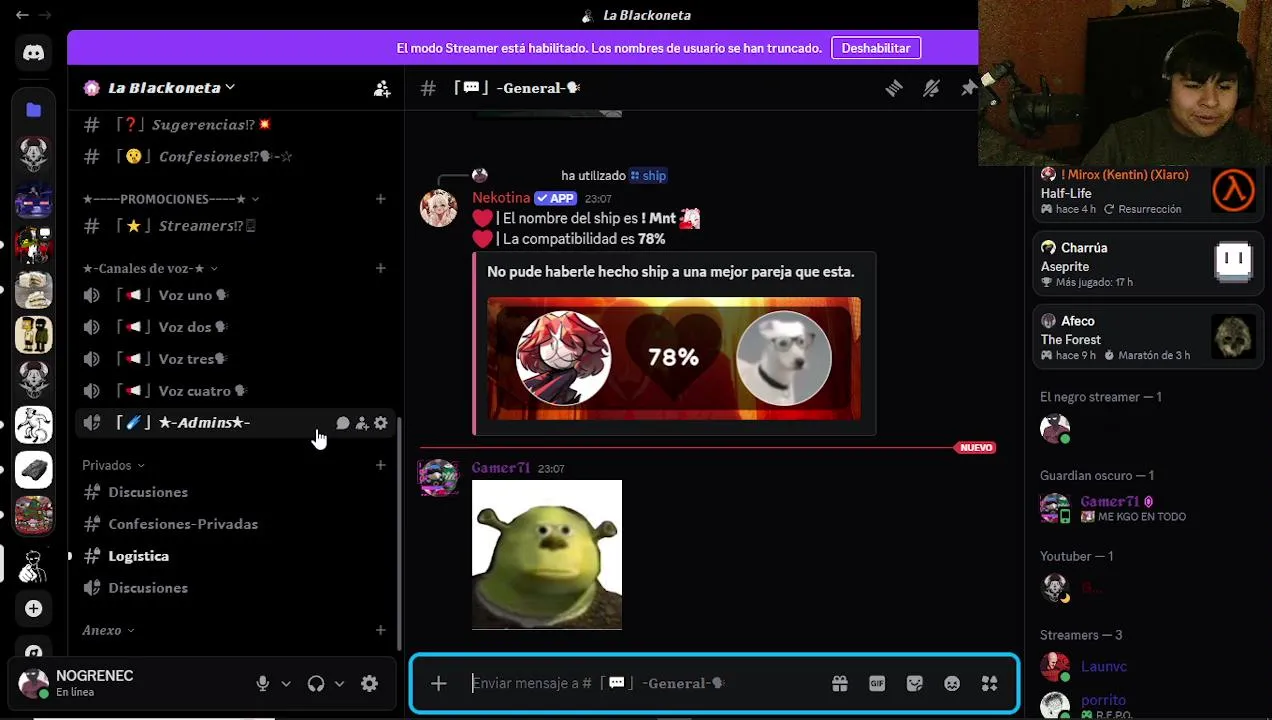Open Gamer71 message author name
Viewport: 1272px width, 720px height.
[501, 468]
